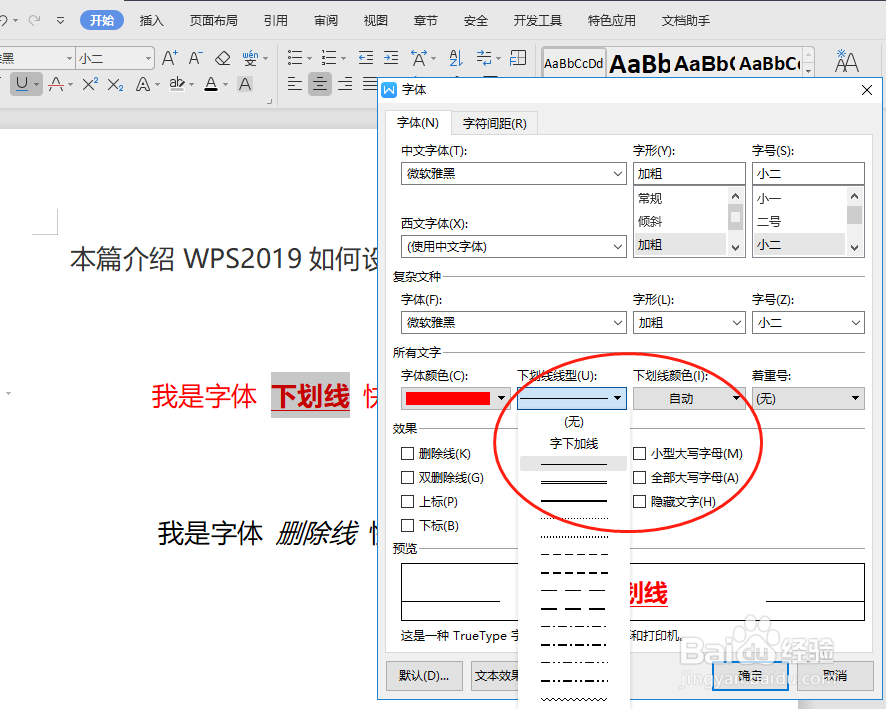
Task: Click 取消 to cancel dialog
Action: (835, 676)
